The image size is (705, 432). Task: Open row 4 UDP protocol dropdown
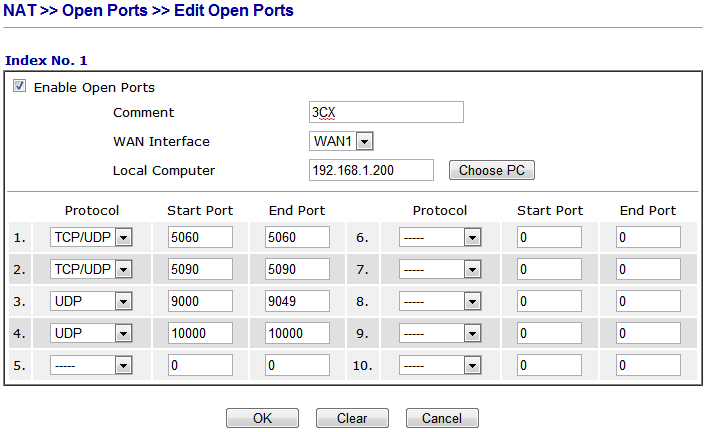[x=91, y=333]
